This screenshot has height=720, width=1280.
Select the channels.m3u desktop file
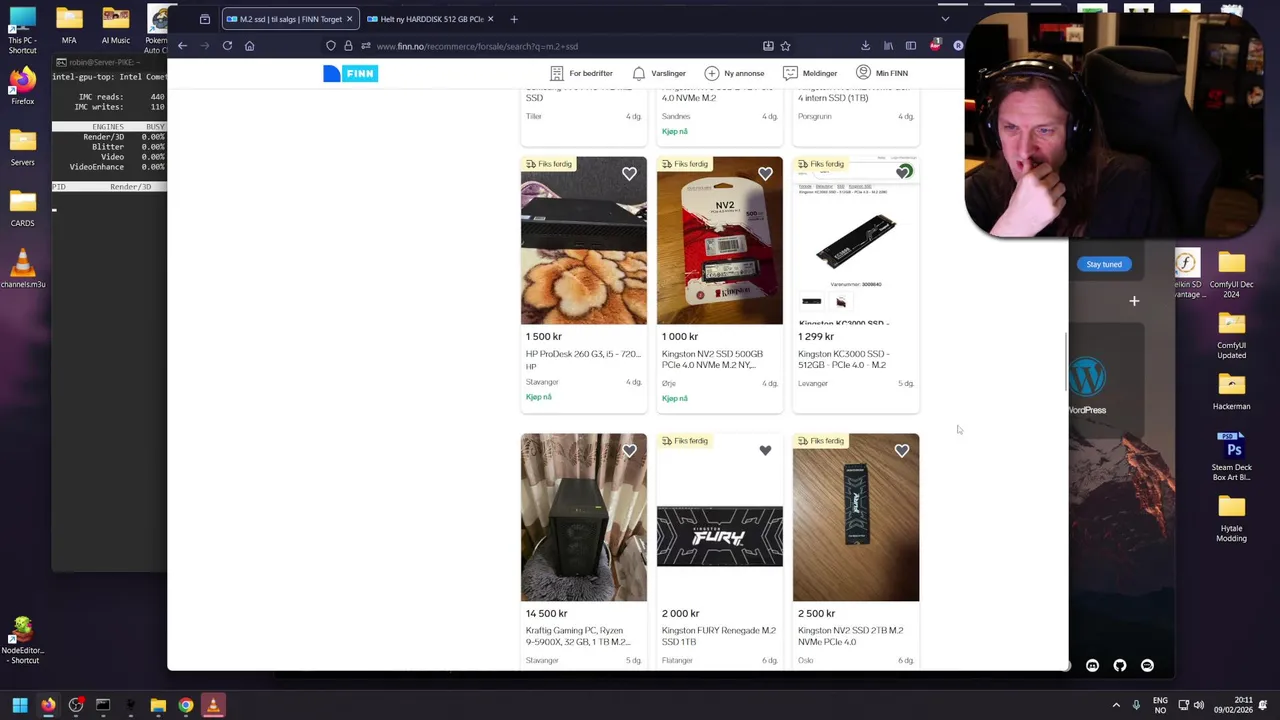[22, 268]
